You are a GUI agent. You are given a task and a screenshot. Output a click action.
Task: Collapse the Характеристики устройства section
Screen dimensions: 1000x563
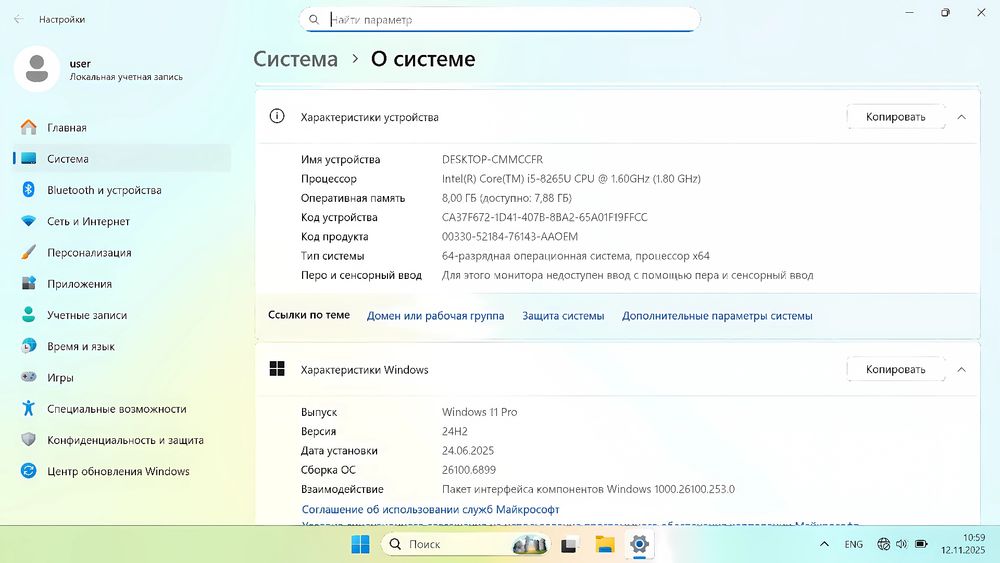coord(962,117)
